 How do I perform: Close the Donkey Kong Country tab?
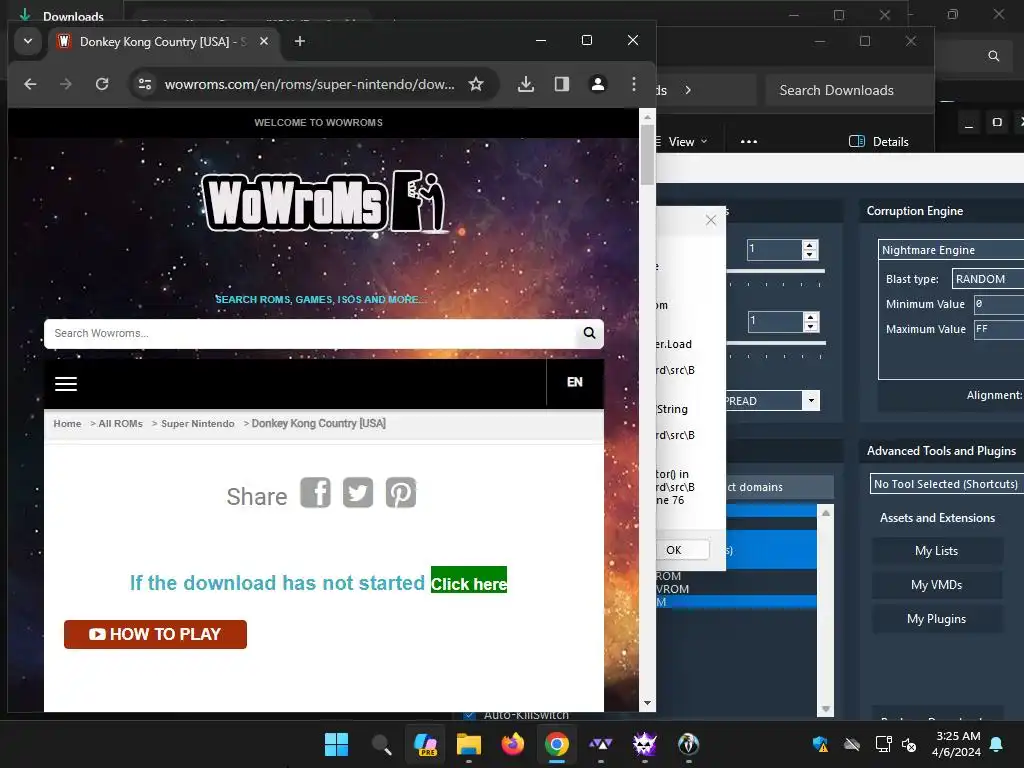tap(264, 41)
